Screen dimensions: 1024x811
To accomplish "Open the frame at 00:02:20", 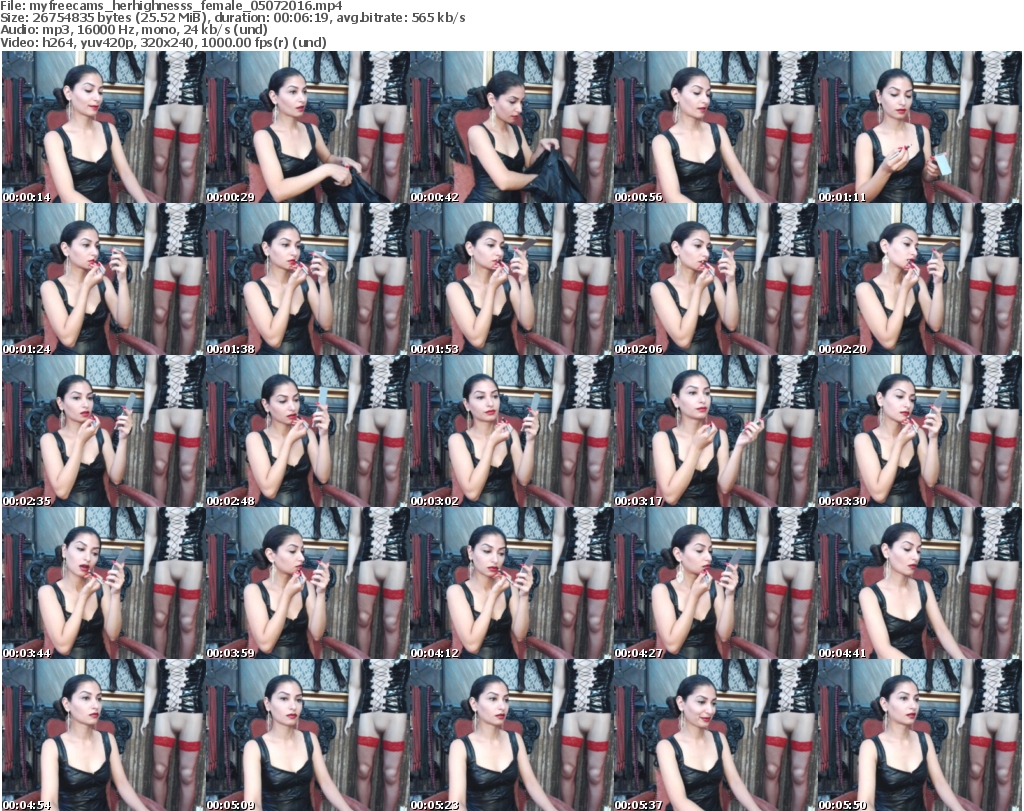I will tap(919, 279).
